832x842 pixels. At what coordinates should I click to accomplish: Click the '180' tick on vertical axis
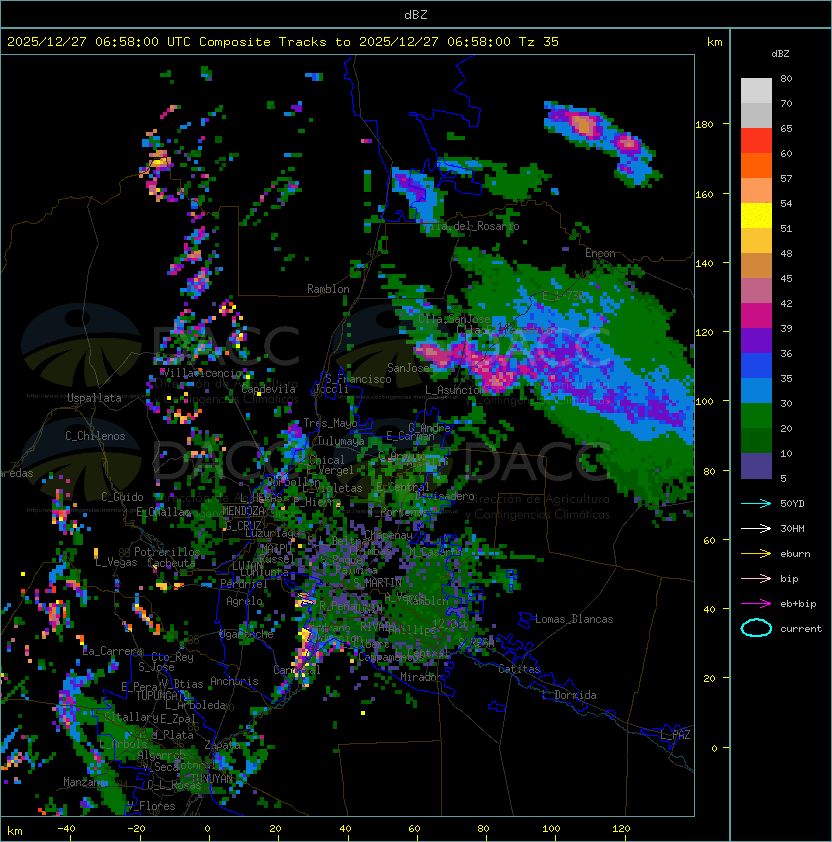click(x=704, y=125)
